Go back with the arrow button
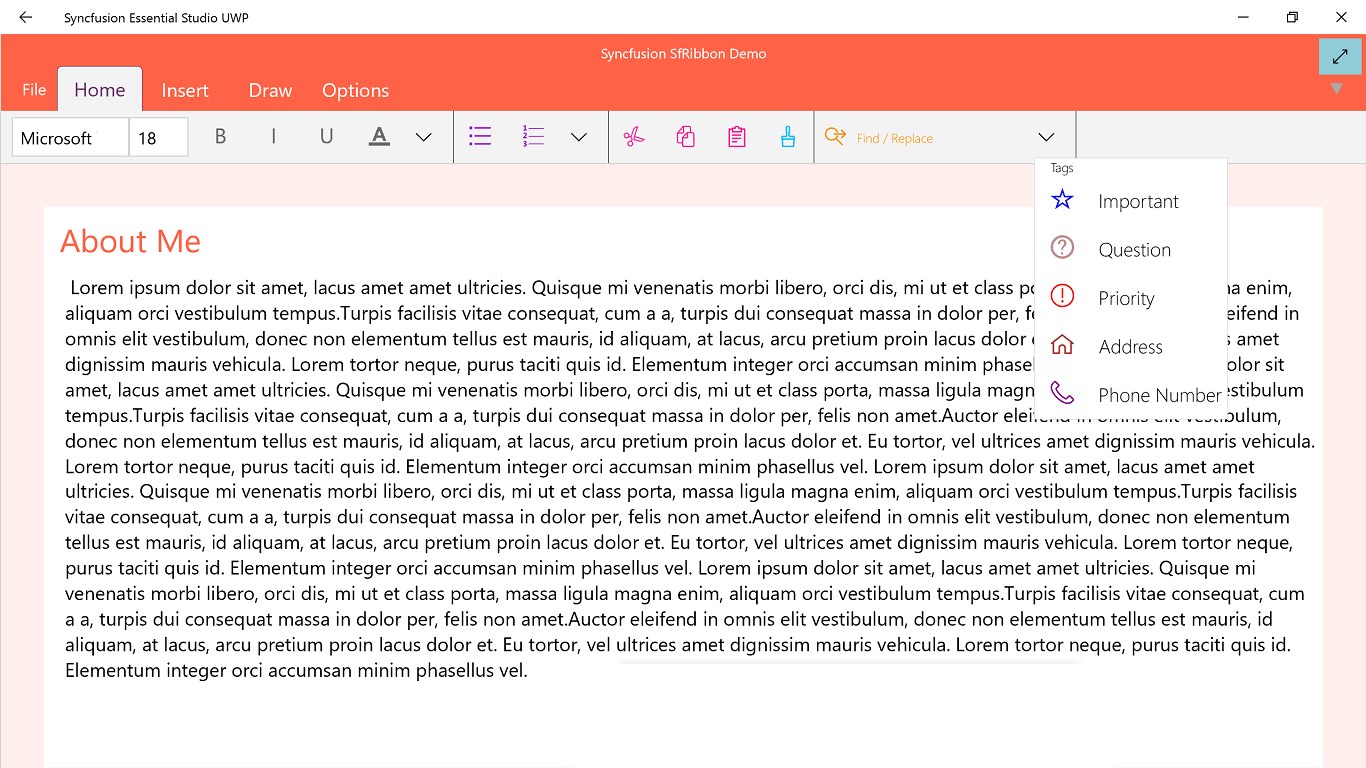The image size is (1366, 768). point(25,17)
